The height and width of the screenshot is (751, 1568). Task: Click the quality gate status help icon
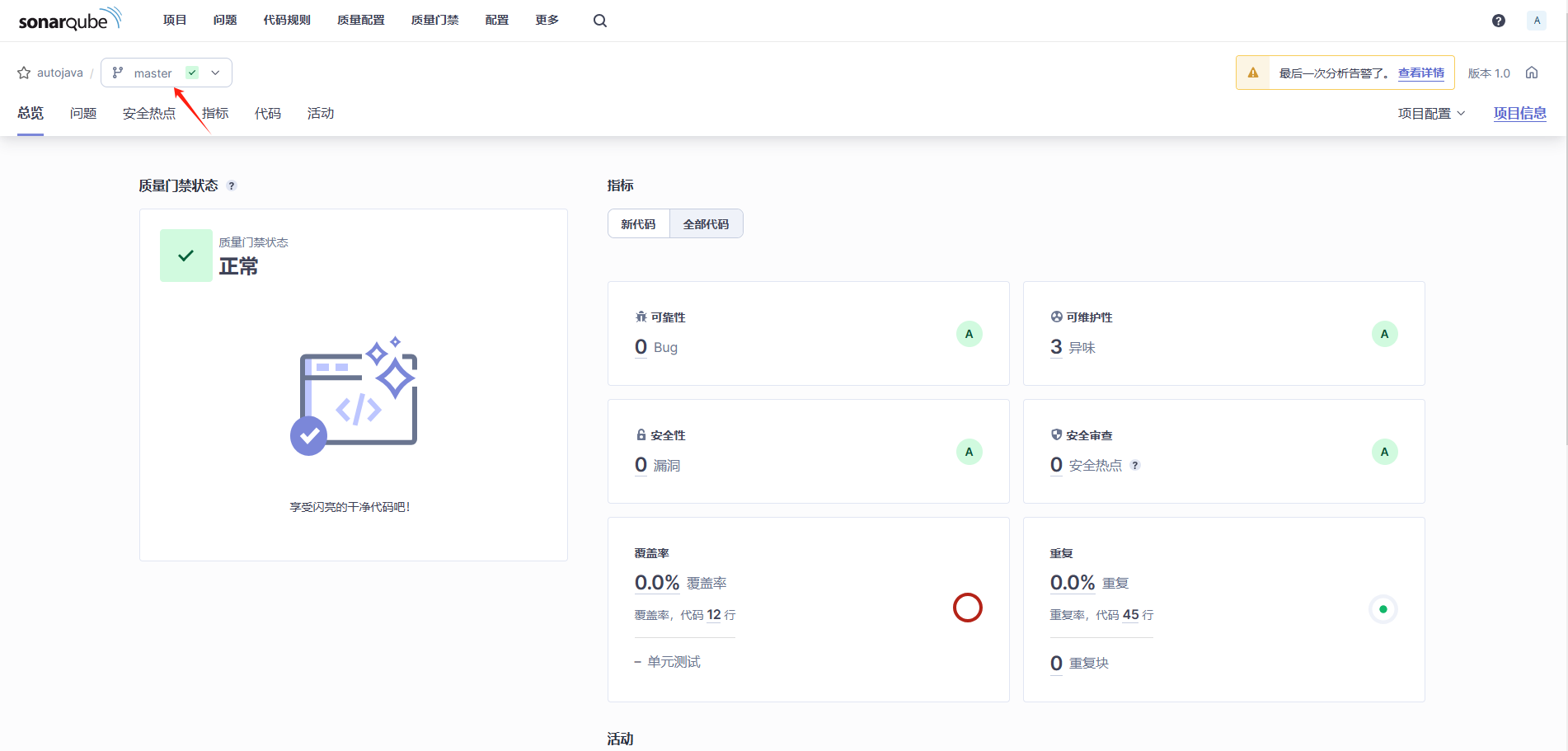(232, 185)
